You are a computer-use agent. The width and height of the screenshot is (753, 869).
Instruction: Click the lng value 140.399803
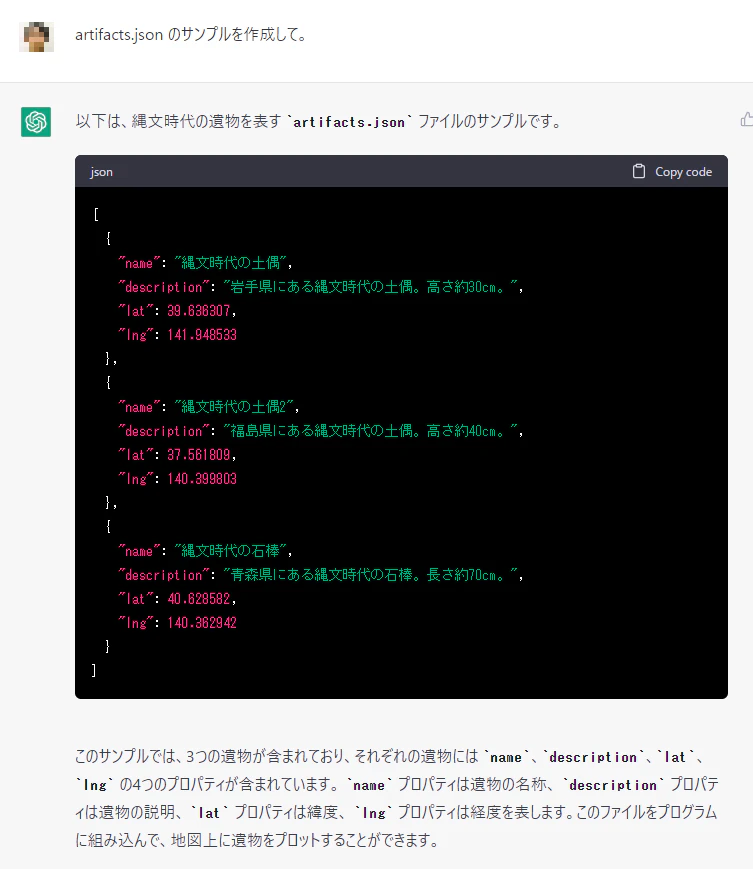(202, 479)
